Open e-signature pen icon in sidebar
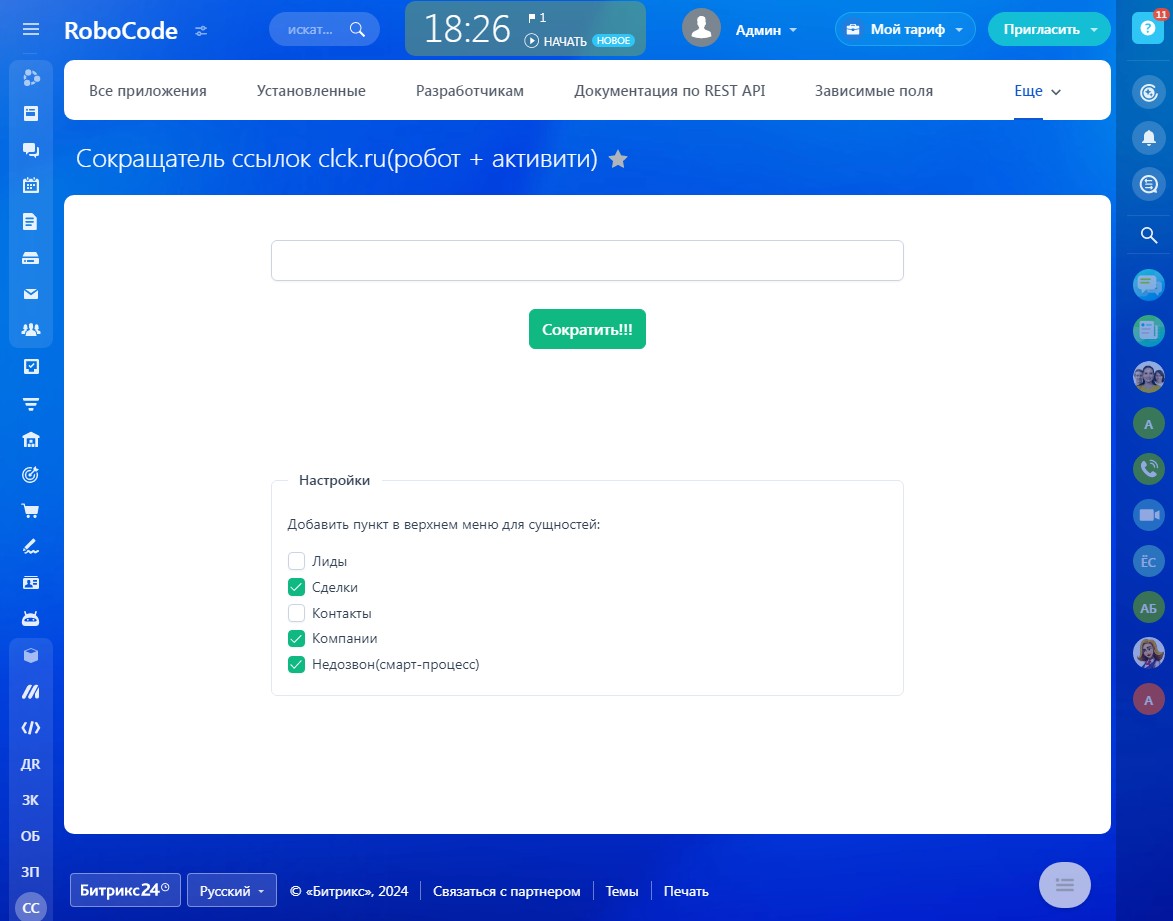Image resolution: width=1173 pixels, height=921 pixels. 31,547
